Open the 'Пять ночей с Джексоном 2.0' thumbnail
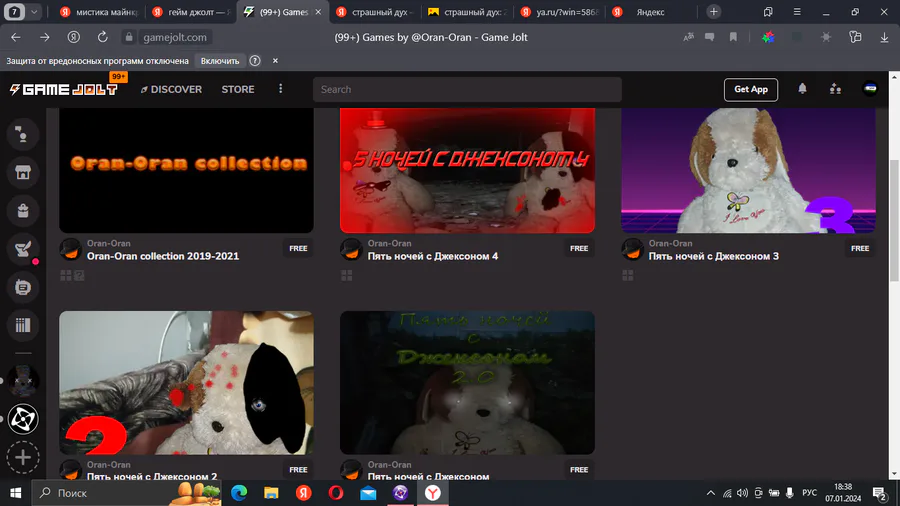Viewport: 900px width, 506px height. pos(467,383)
